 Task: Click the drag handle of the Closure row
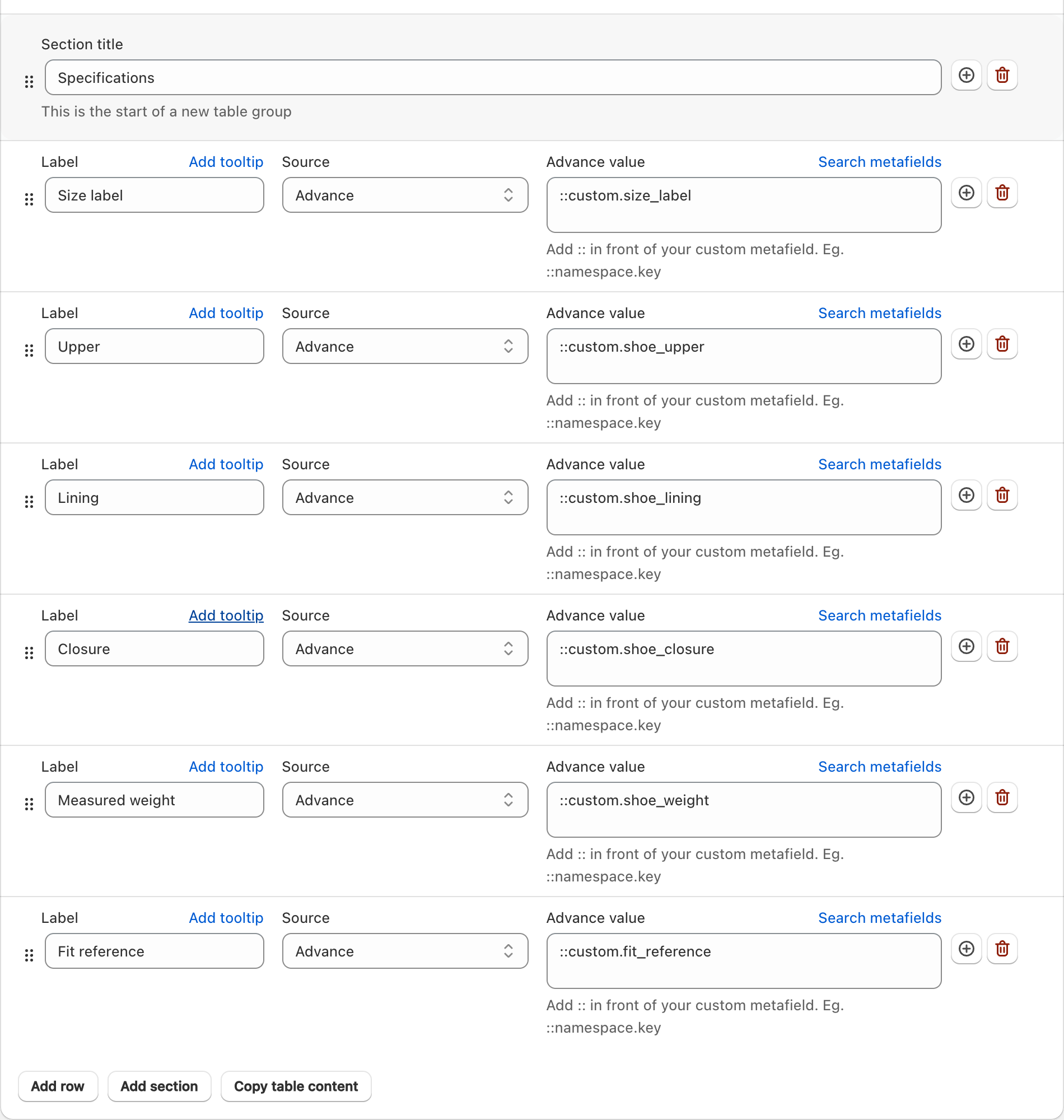(x=29, y=654)
